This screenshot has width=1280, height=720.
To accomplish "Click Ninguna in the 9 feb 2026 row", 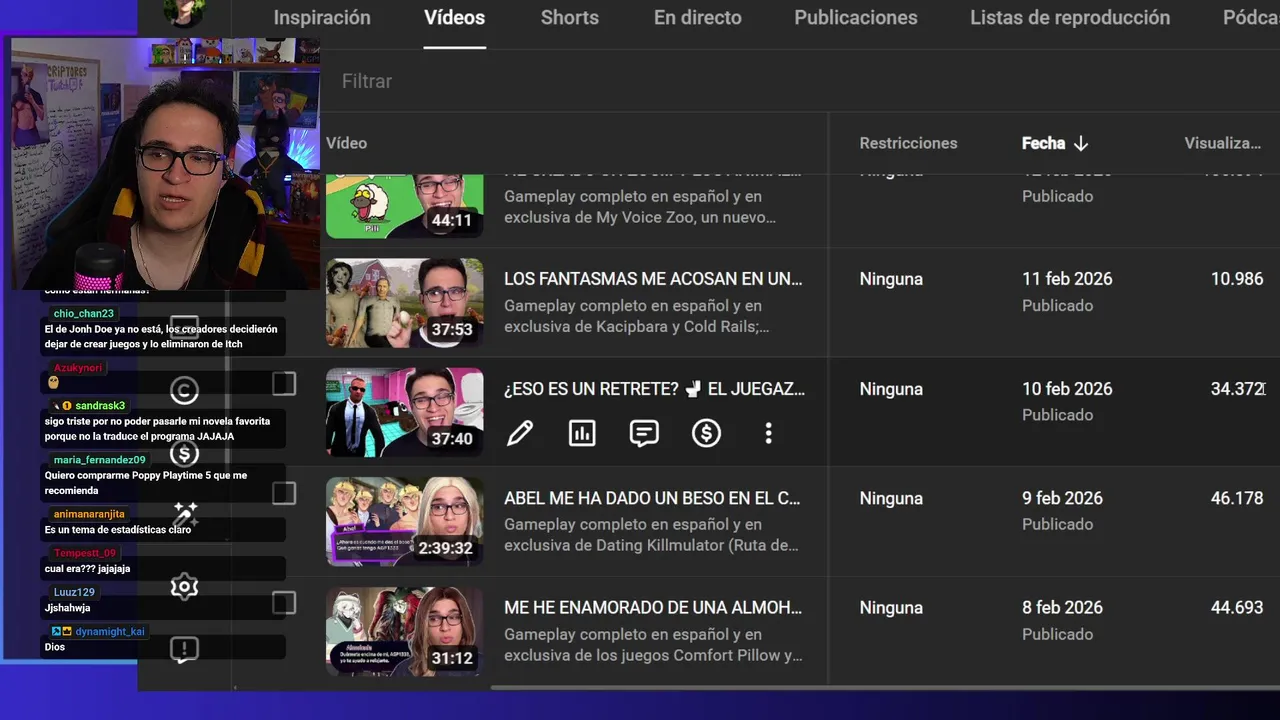I will click(x=891, y=498).
